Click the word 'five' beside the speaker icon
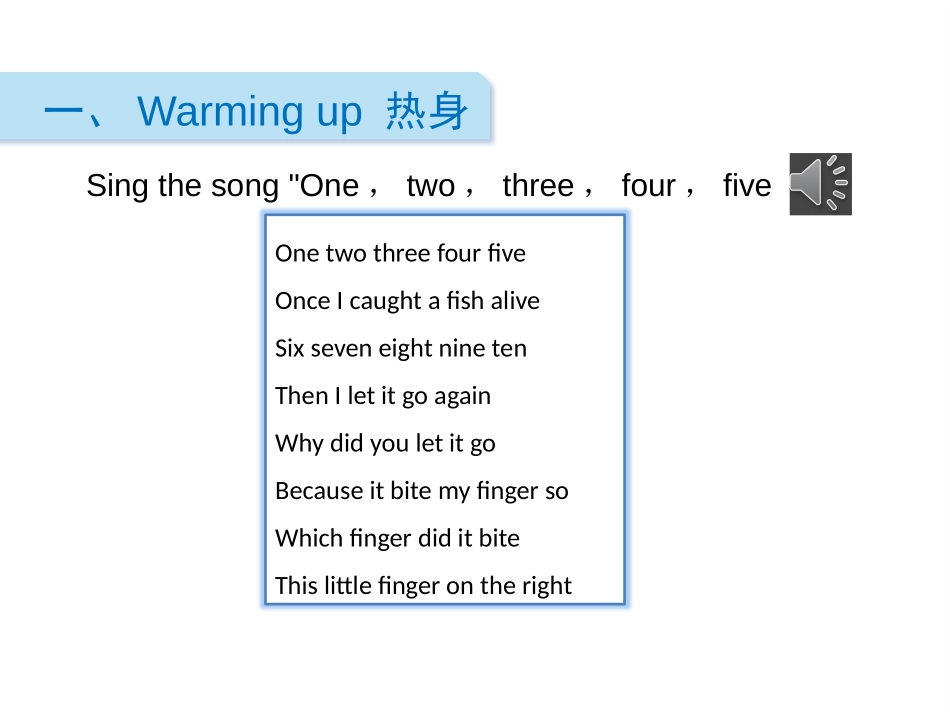The height and width of the screenshot is (713, 950). [x=747, y=185]
